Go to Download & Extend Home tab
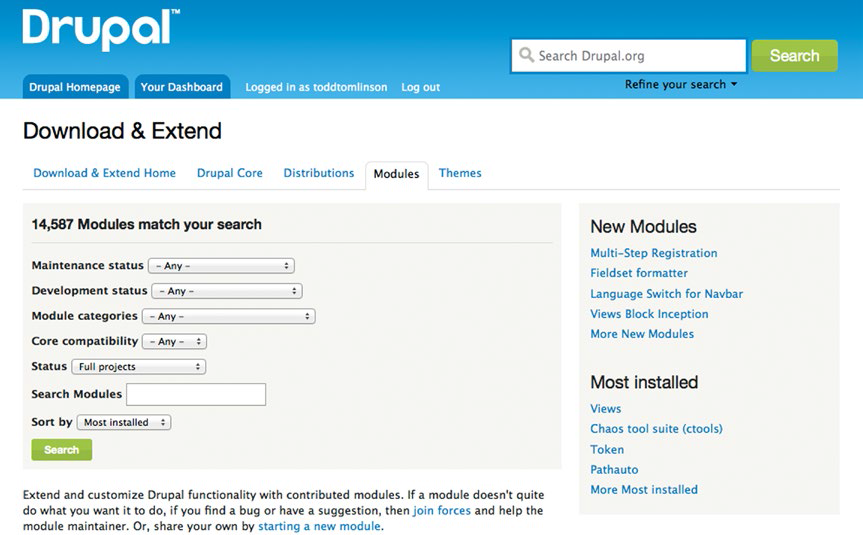The image size is (863, 535). [105, 173]
